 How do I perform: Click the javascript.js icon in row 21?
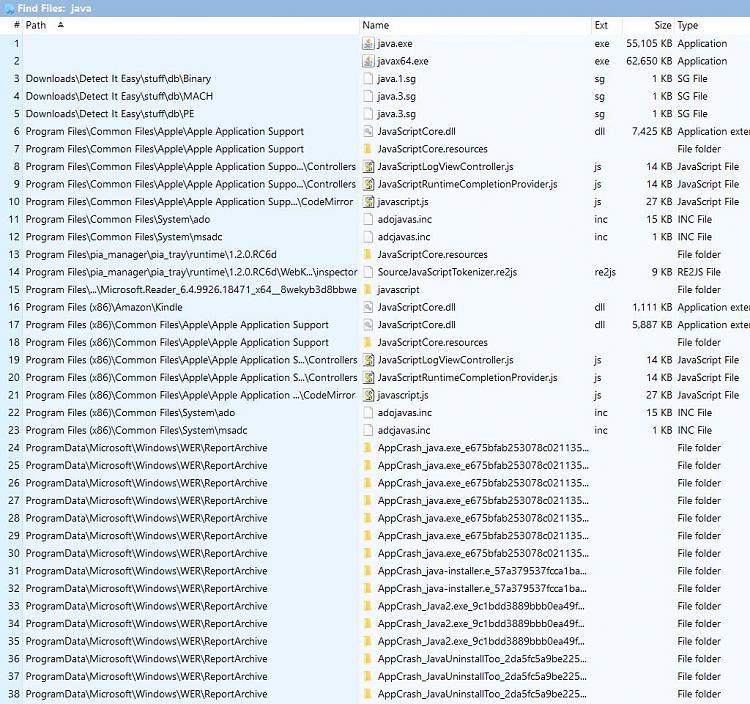pos(368,395)
